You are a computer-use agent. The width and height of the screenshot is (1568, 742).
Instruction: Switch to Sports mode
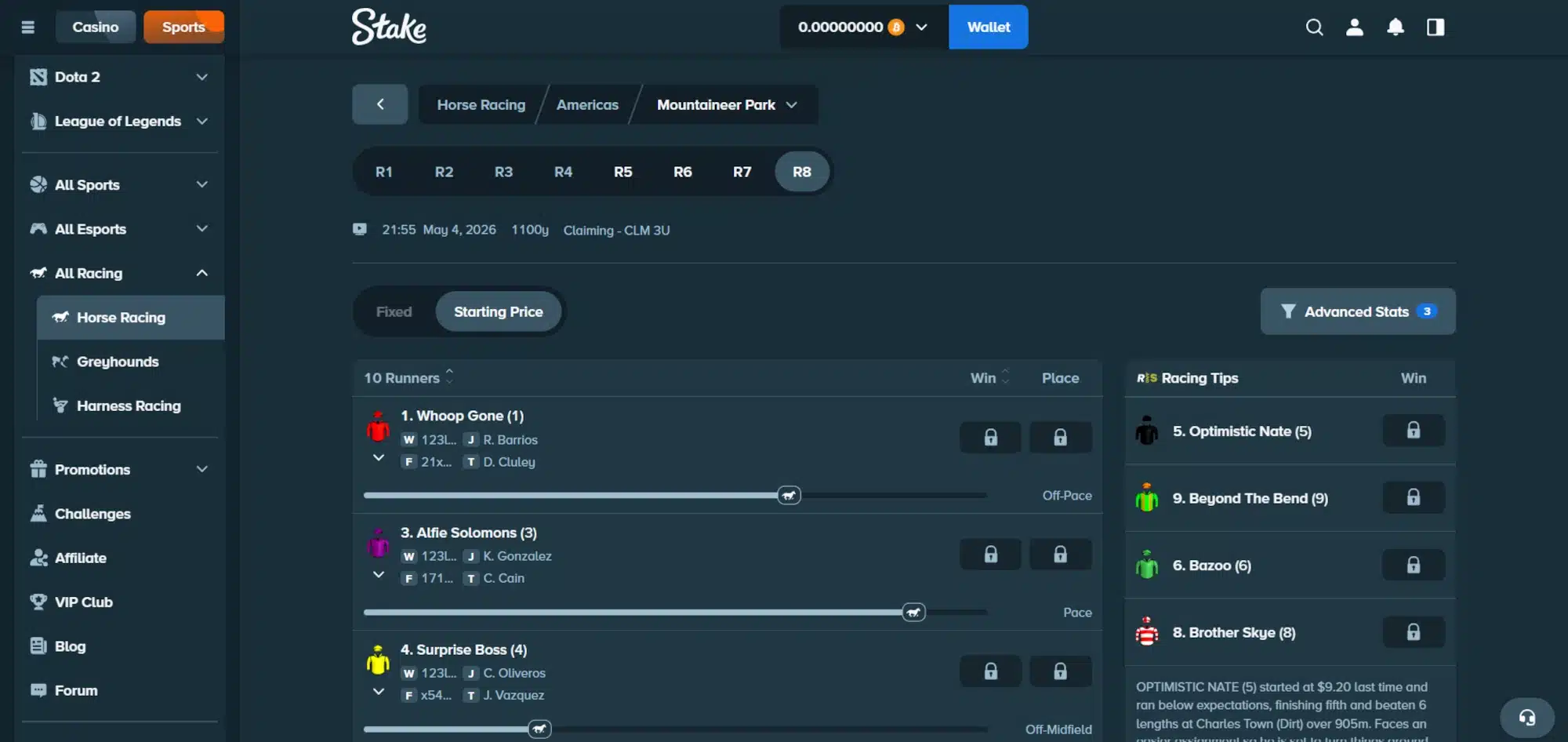point(183,27)
